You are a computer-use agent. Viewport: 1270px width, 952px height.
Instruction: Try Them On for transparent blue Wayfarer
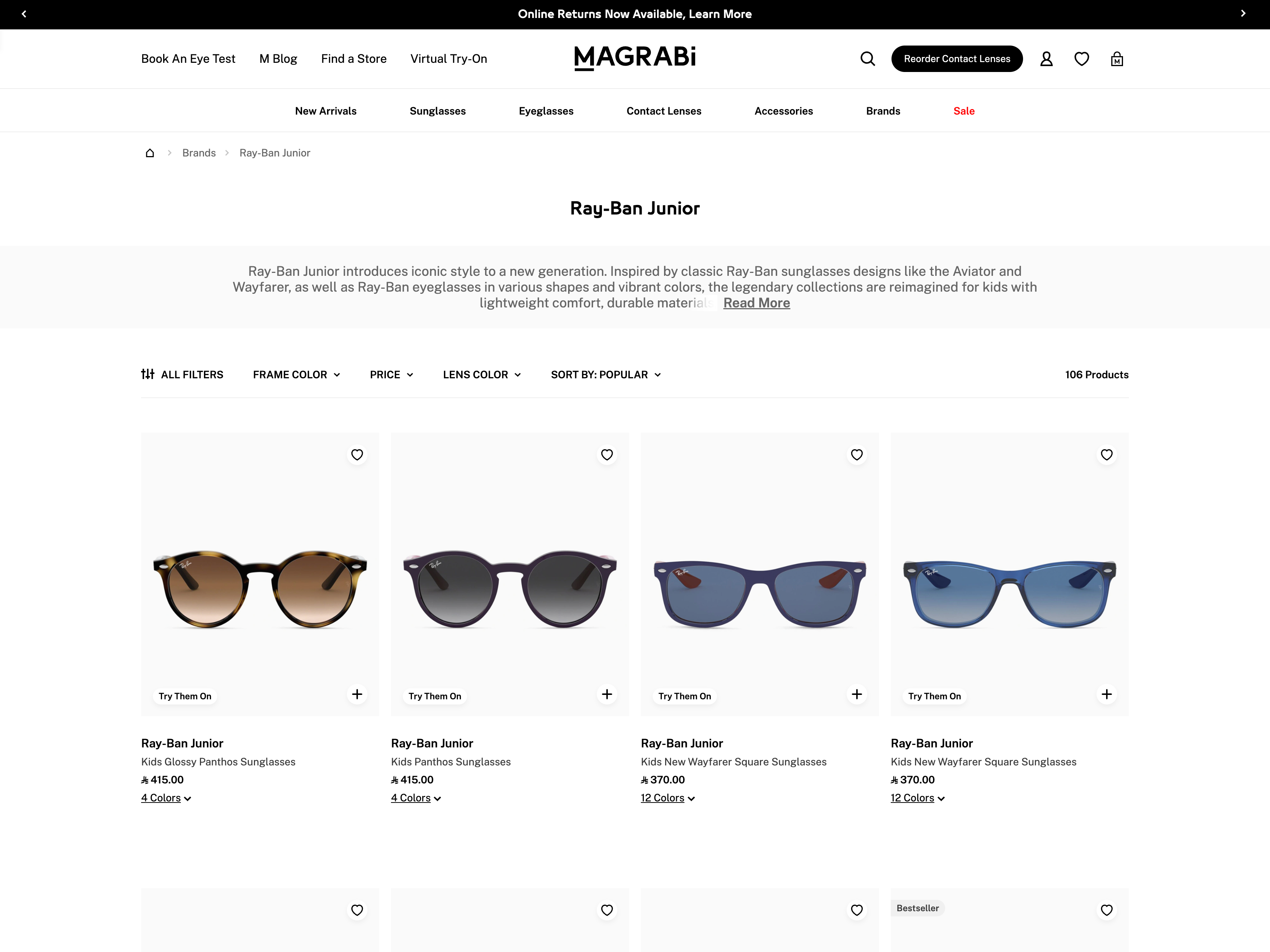[934, 696]
